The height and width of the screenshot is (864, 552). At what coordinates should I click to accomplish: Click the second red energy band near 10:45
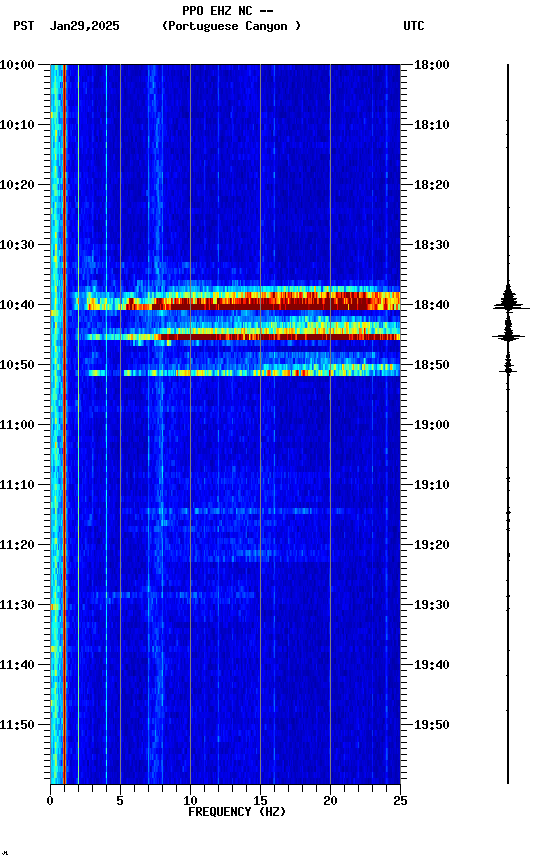242,335
